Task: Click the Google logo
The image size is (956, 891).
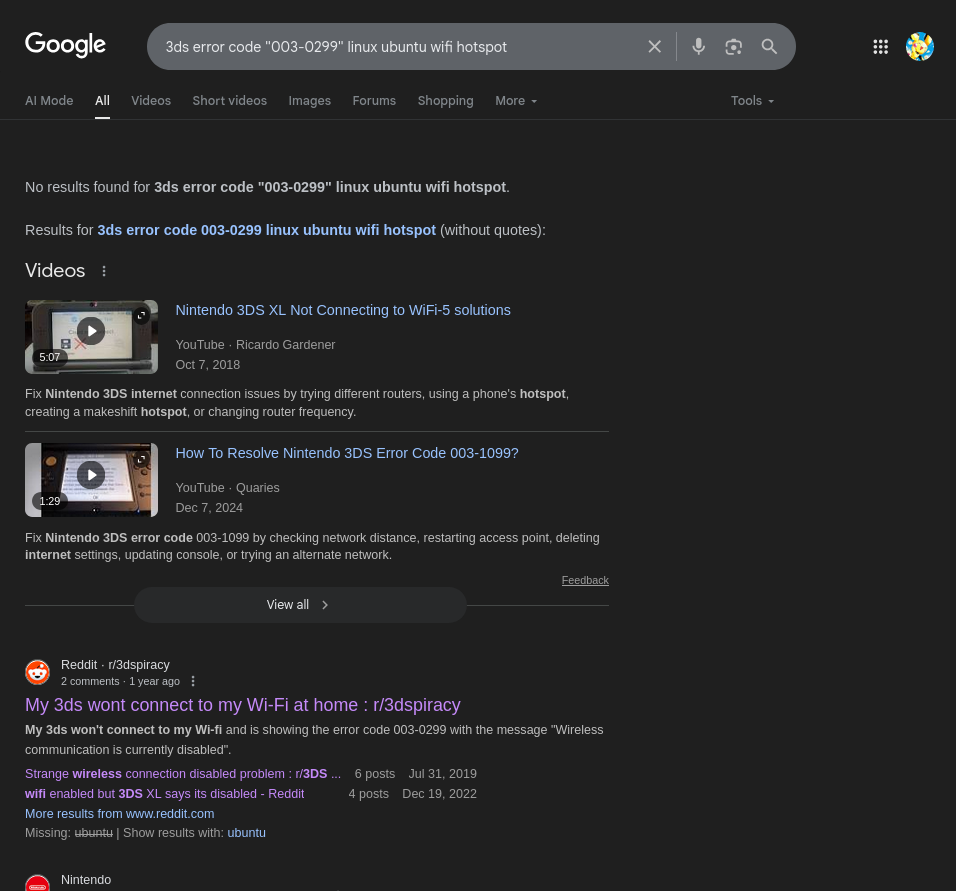Action: tap(65, 45)
